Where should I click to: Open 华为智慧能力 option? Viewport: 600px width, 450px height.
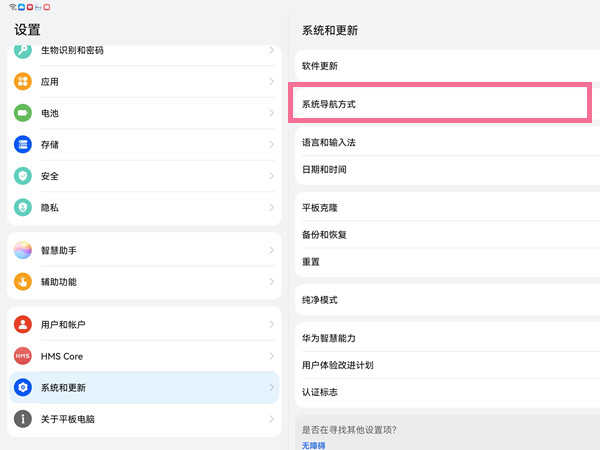tap(448, 338)
